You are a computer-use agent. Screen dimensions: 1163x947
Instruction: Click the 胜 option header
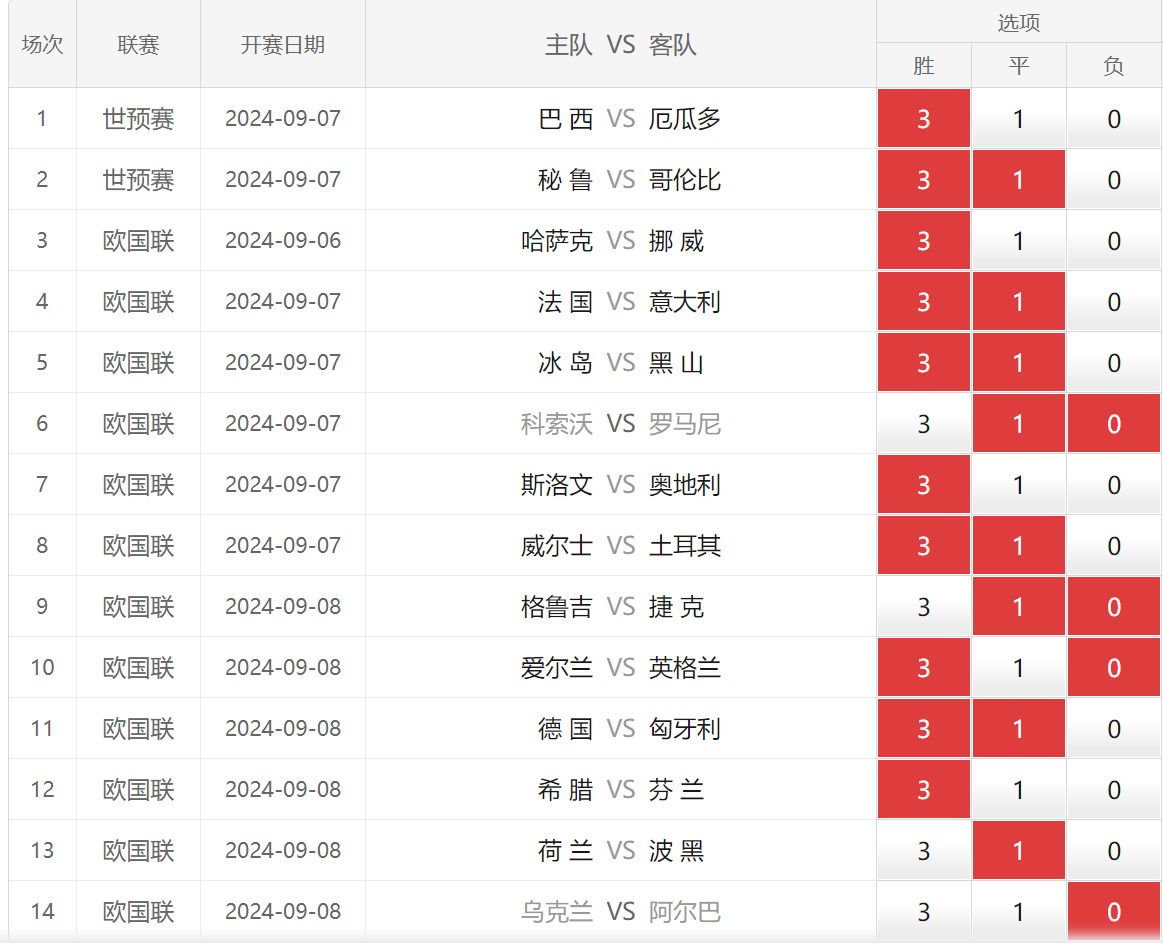[923, 66]
